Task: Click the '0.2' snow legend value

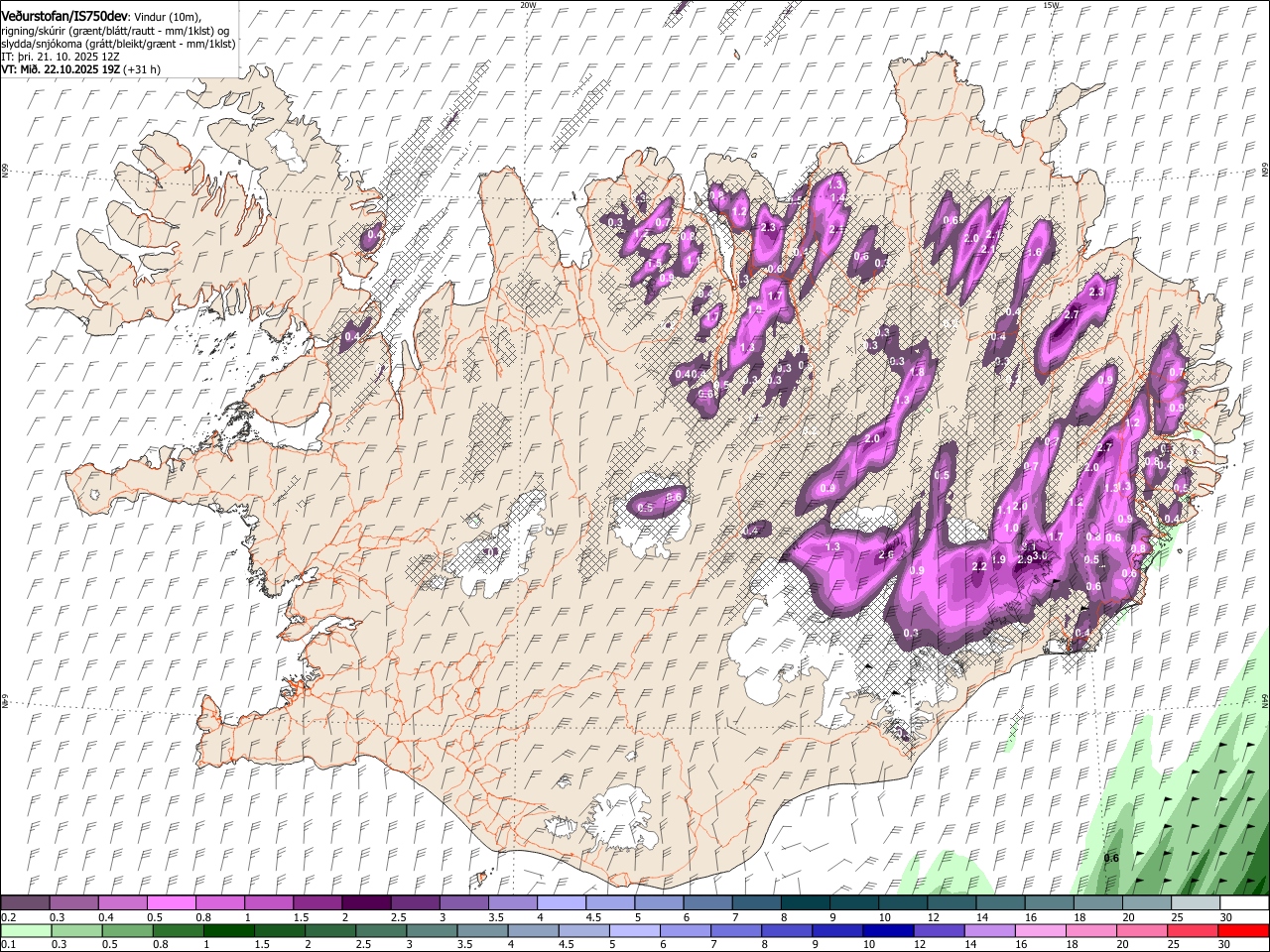Action: [x=7, y=917]
